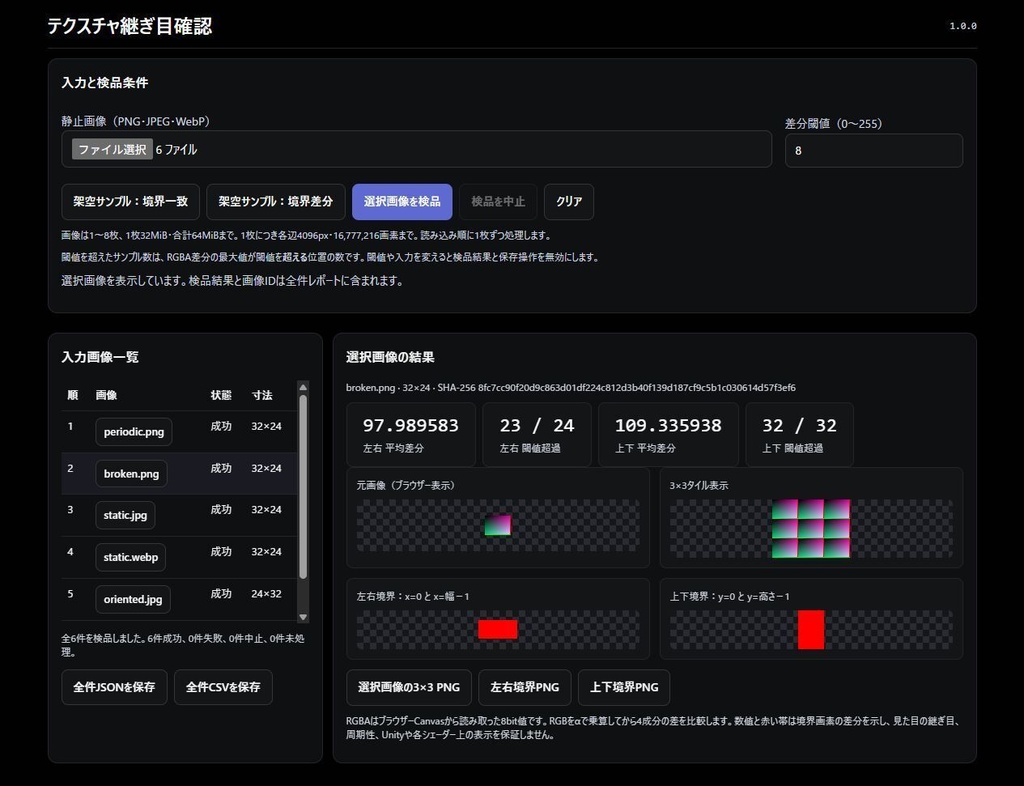Click the broken.png SHA-256 info line
Image resolution: width=1024 pixels, height=786 pixels.
click(x=571, y=388)
